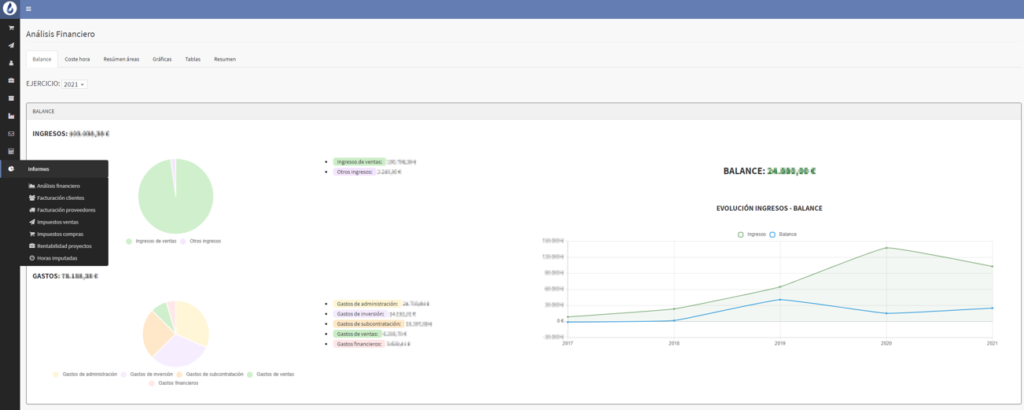
Task: Collapse the Informes sidebar menu
Action: pyautogui.click(x=38, y=169)
